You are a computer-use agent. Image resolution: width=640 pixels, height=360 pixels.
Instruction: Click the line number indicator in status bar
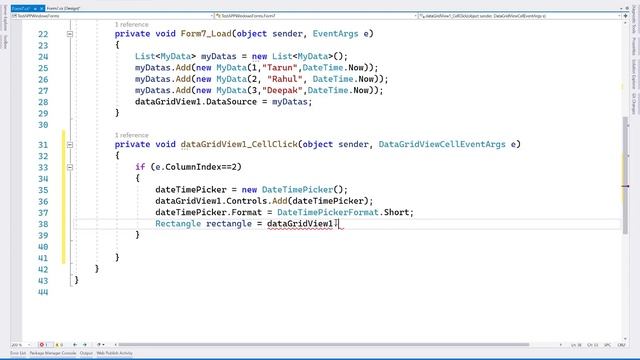[x=576, y=345]
